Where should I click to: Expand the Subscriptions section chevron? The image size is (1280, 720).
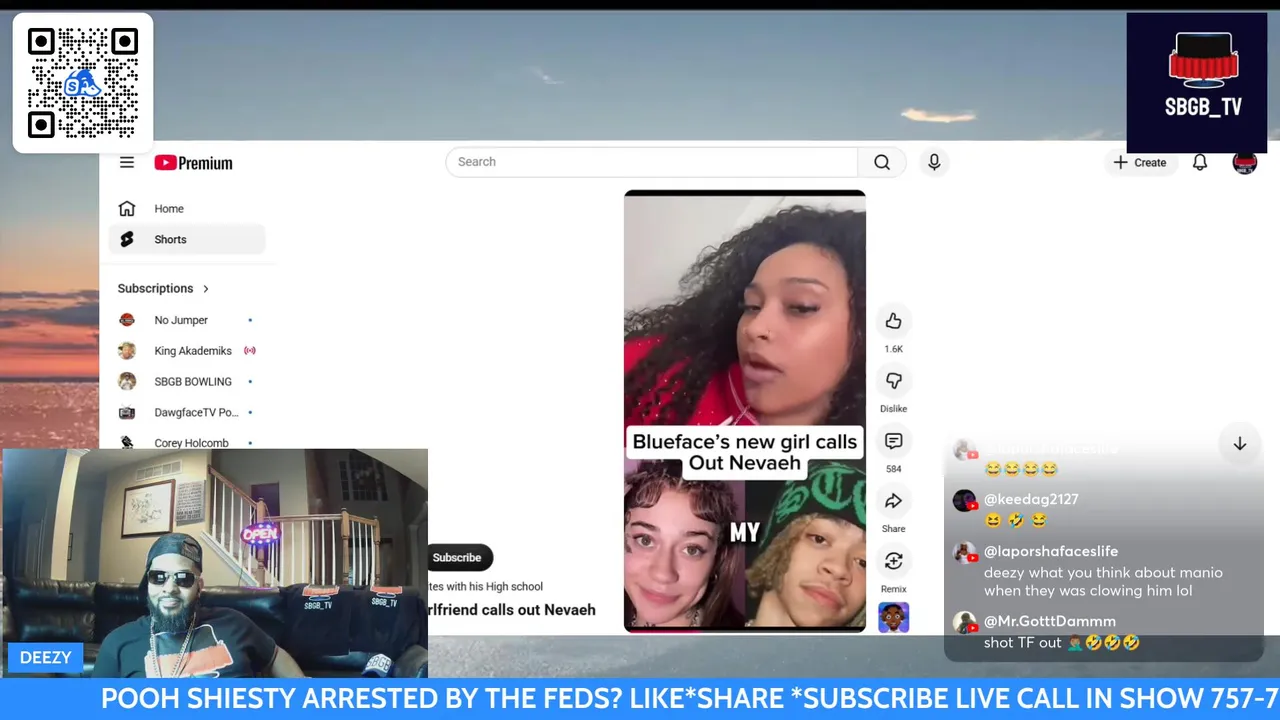tap(206, 288)
